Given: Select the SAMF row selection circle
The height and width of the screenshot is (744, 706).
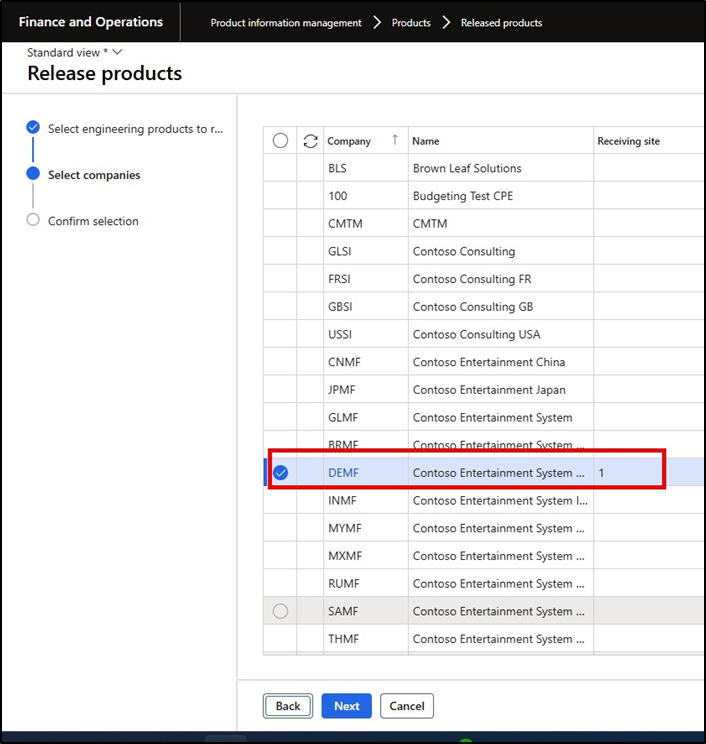Looking at the screenshot, I should pyautogui.click(x=280, y=611).
